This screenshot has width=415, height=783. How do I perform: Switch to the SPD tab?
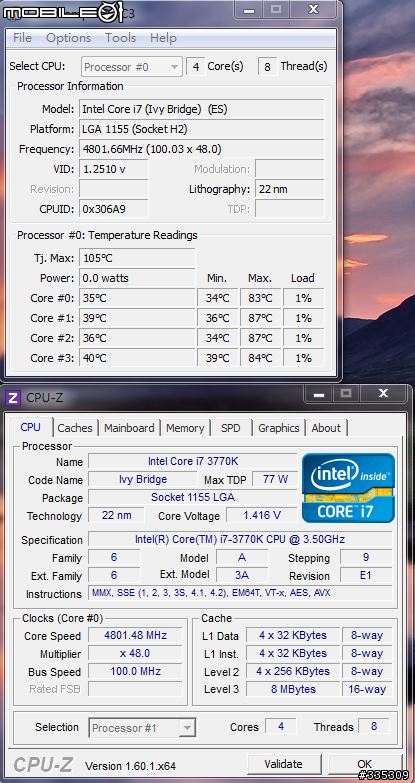[230, 428]
